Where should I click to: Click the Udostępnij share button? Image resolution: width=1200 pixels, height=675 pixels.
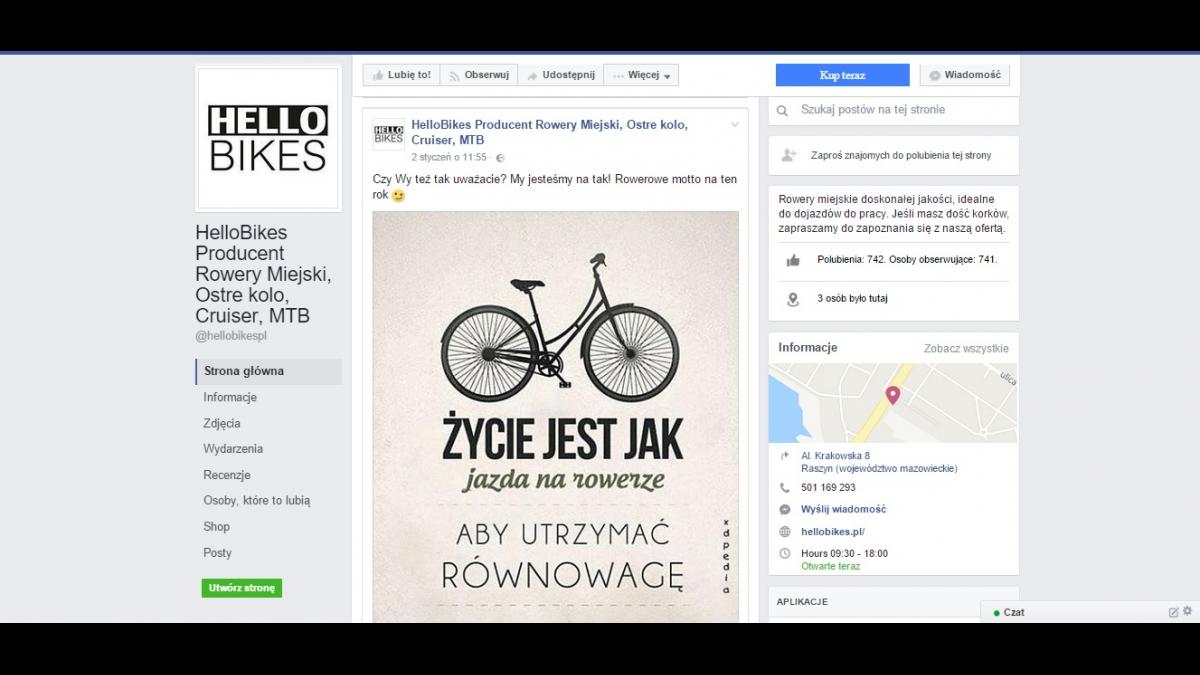(560, 75)
